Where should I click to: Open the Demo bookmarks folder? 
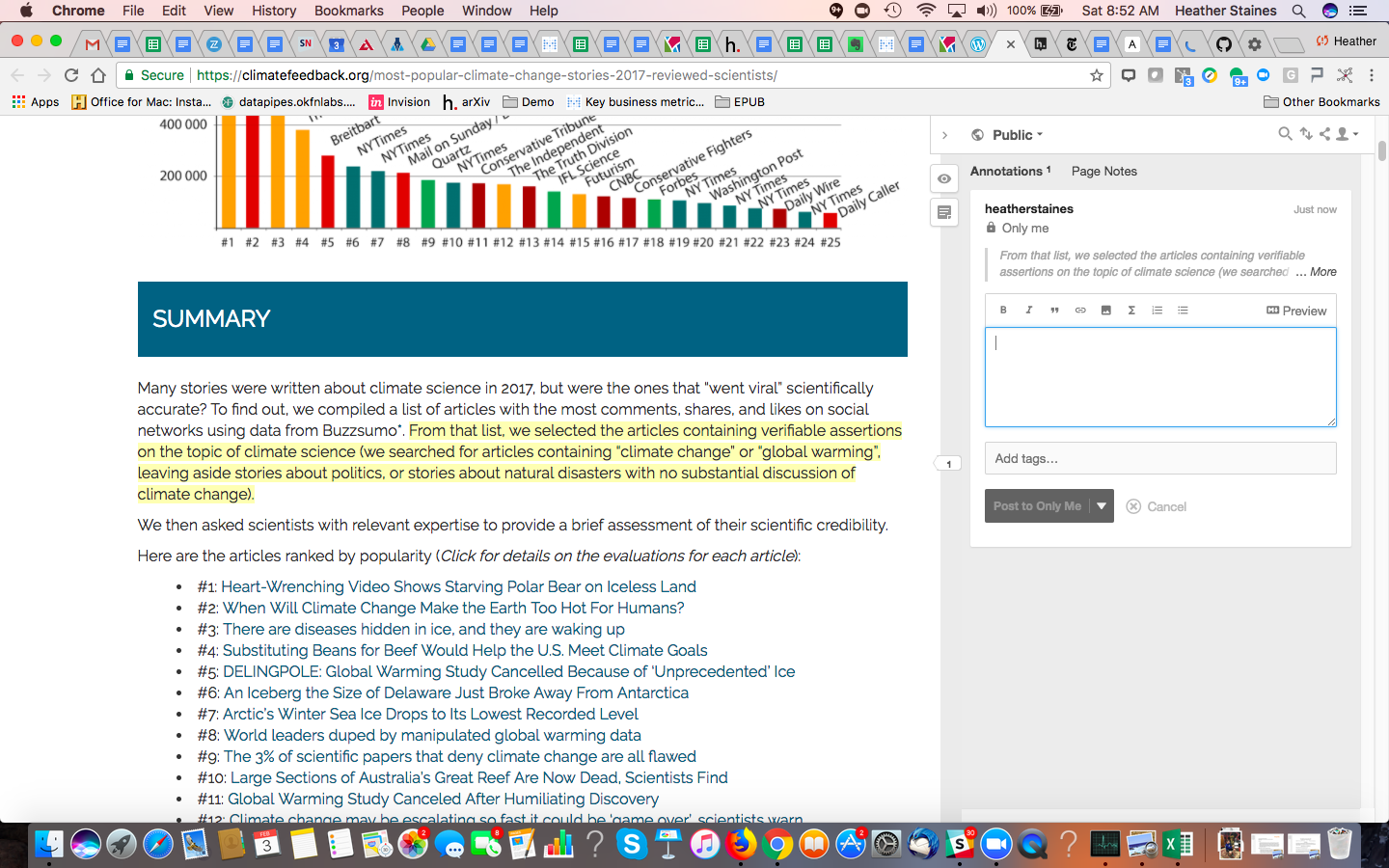pos(529,101)
